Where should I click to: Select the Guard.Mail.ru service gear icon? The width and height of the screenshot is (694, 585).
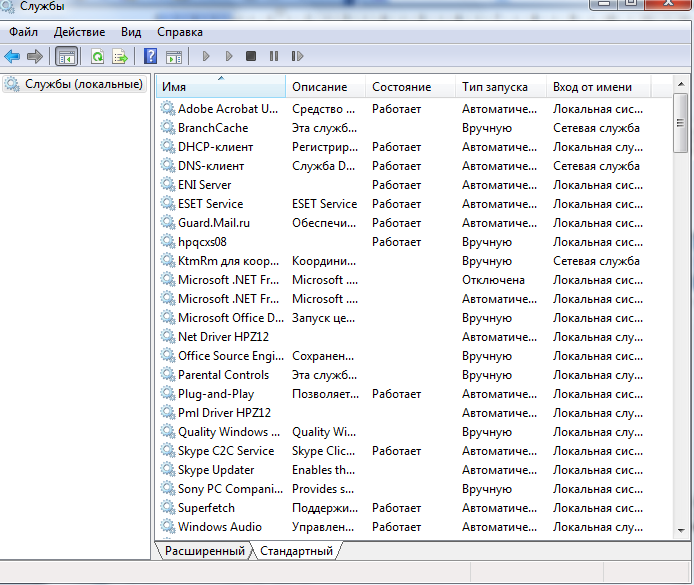168,223
